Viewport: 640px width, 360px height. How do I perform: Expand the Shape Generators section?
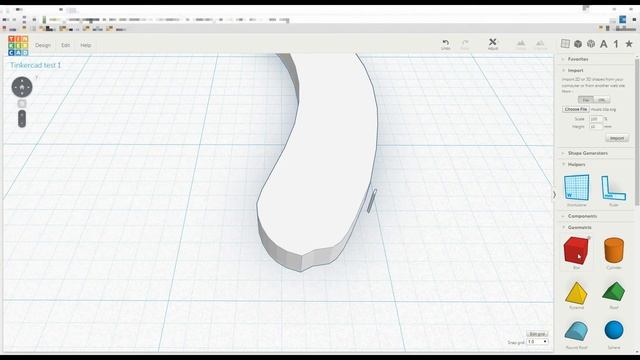coord(587,153)
